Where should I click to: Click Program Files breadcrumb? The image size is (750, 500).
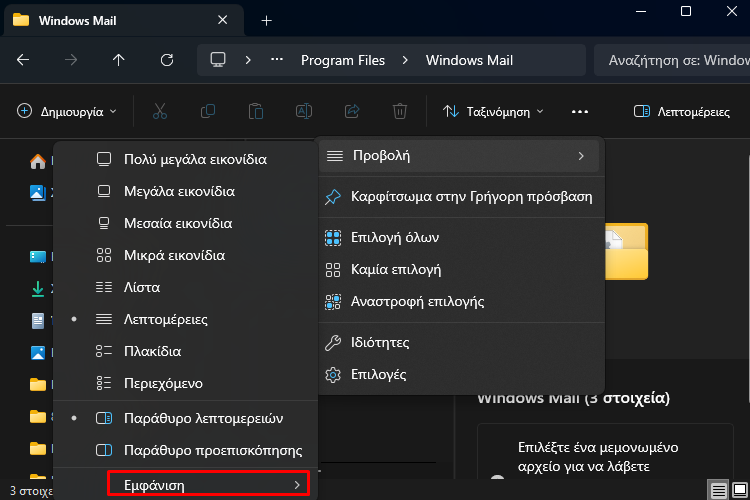pos(343,60)
